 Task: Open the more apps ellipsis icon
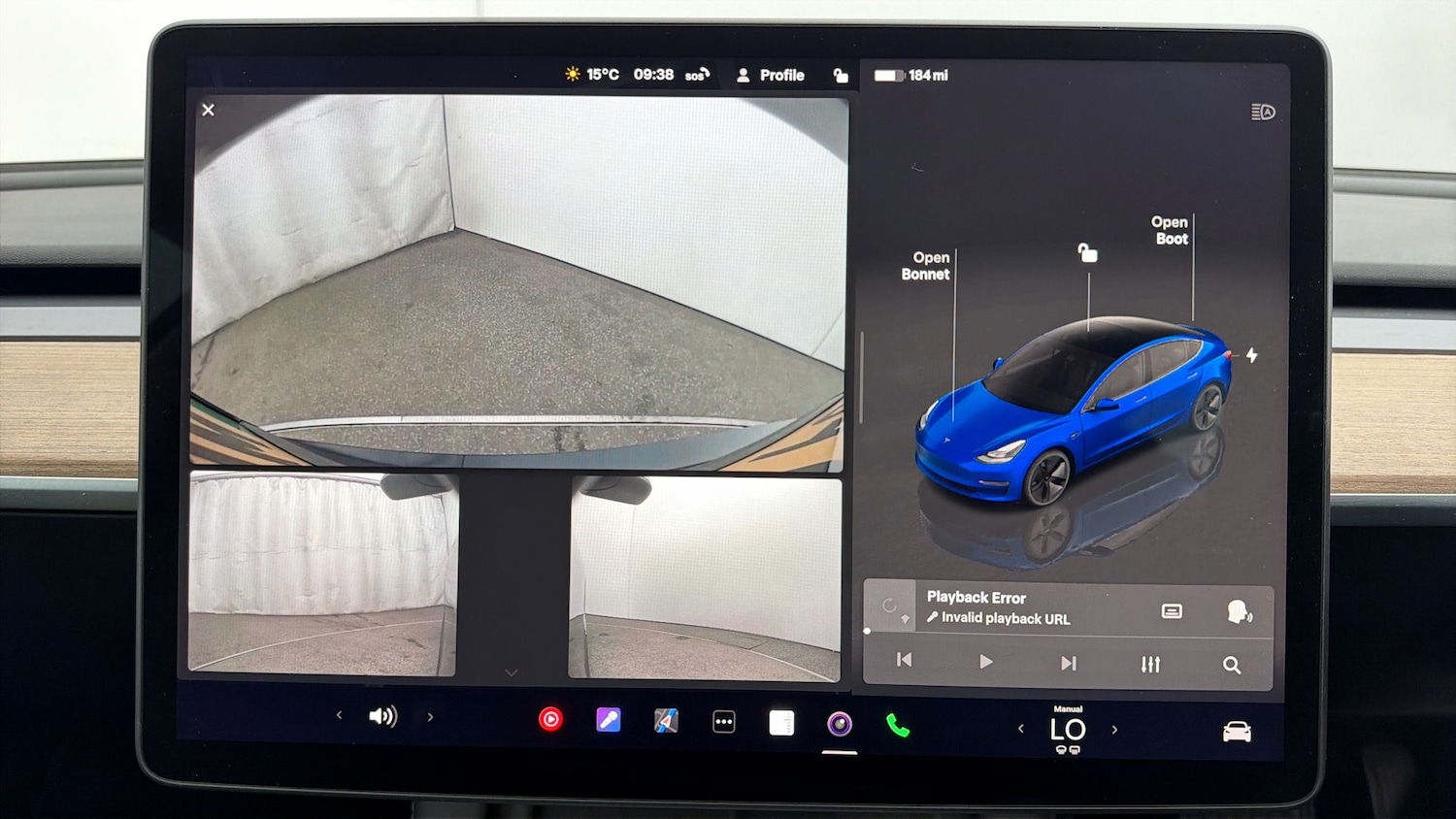[724, 721]
